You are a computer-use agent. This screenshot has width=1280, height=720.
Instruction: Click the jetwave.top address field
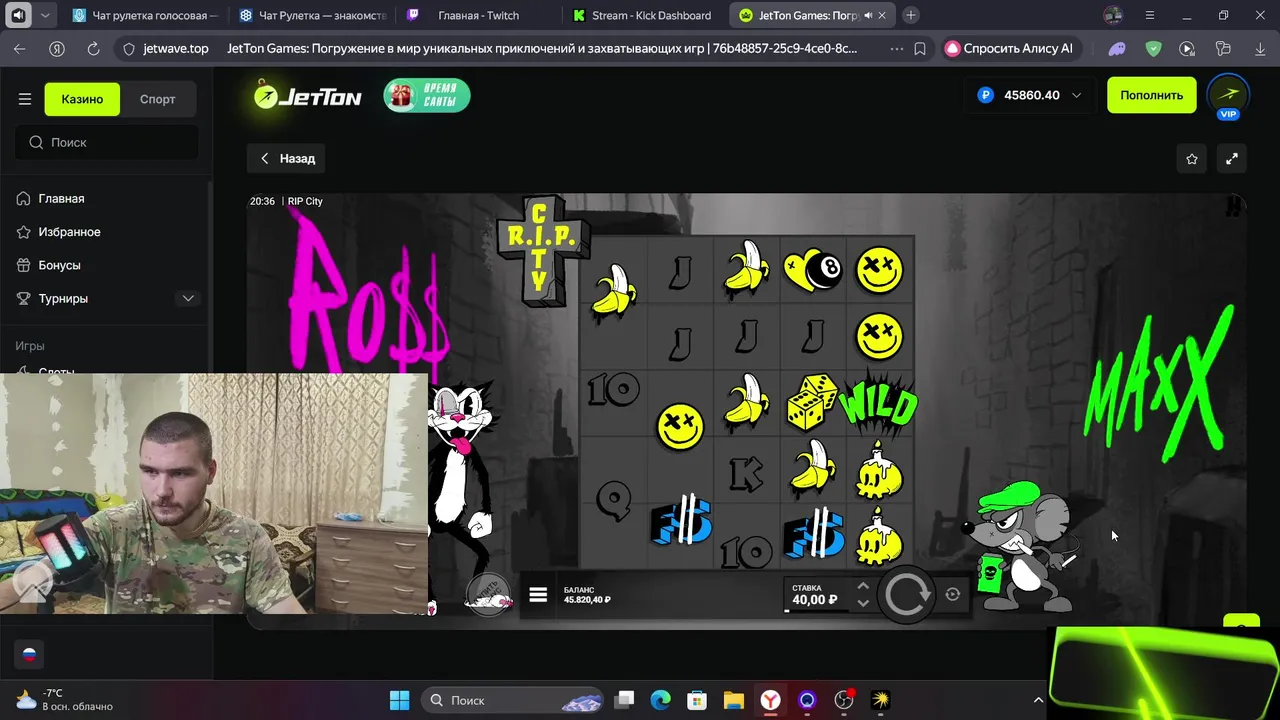click(x=175, y=48)
